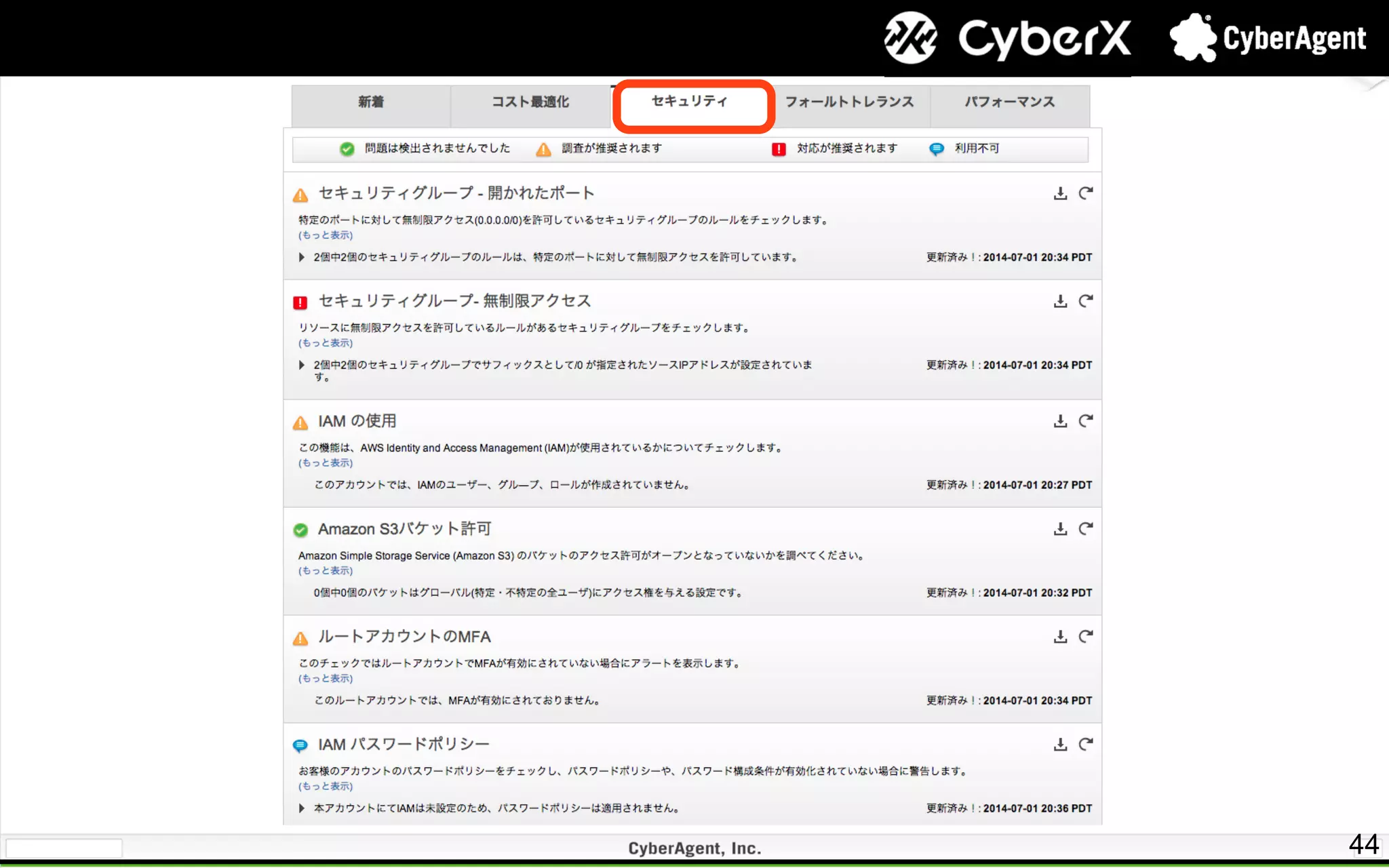This screenshot has height=868, width=1389.
Task: Refresh the IAM の使用 check
Action: tap(1086, 421)
